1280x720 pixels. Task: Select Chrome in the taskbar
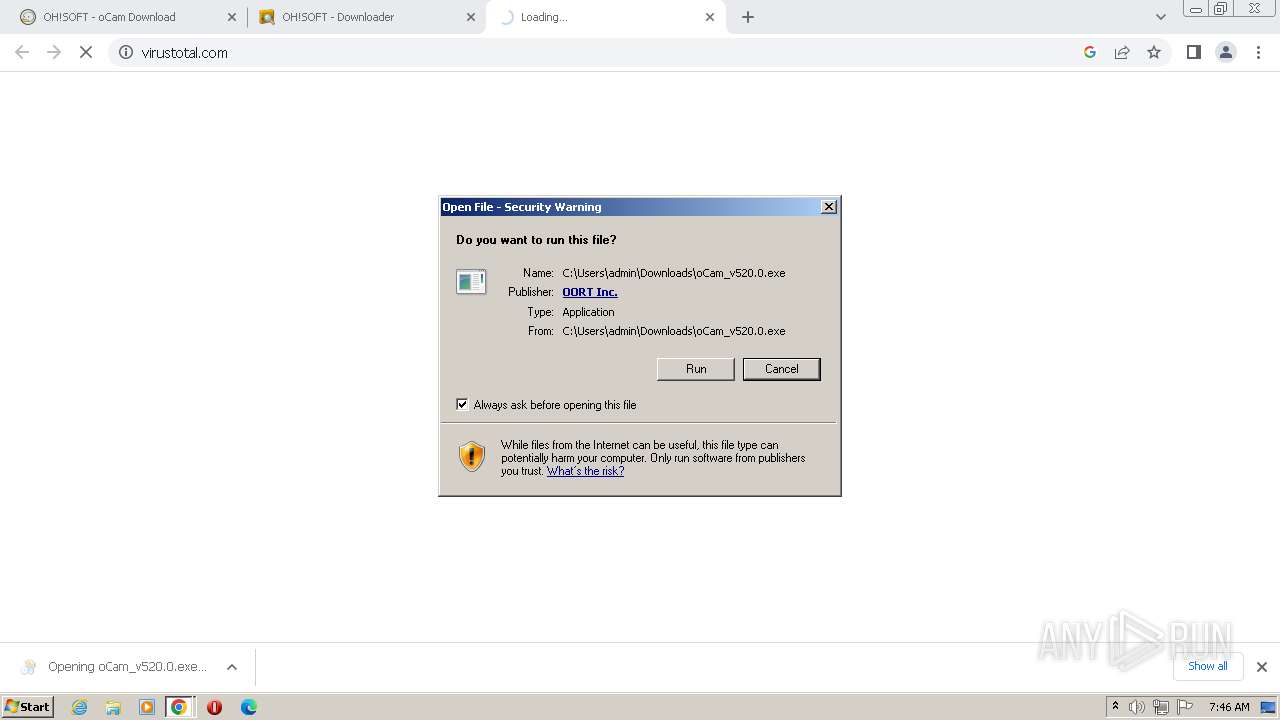(179, 707)
